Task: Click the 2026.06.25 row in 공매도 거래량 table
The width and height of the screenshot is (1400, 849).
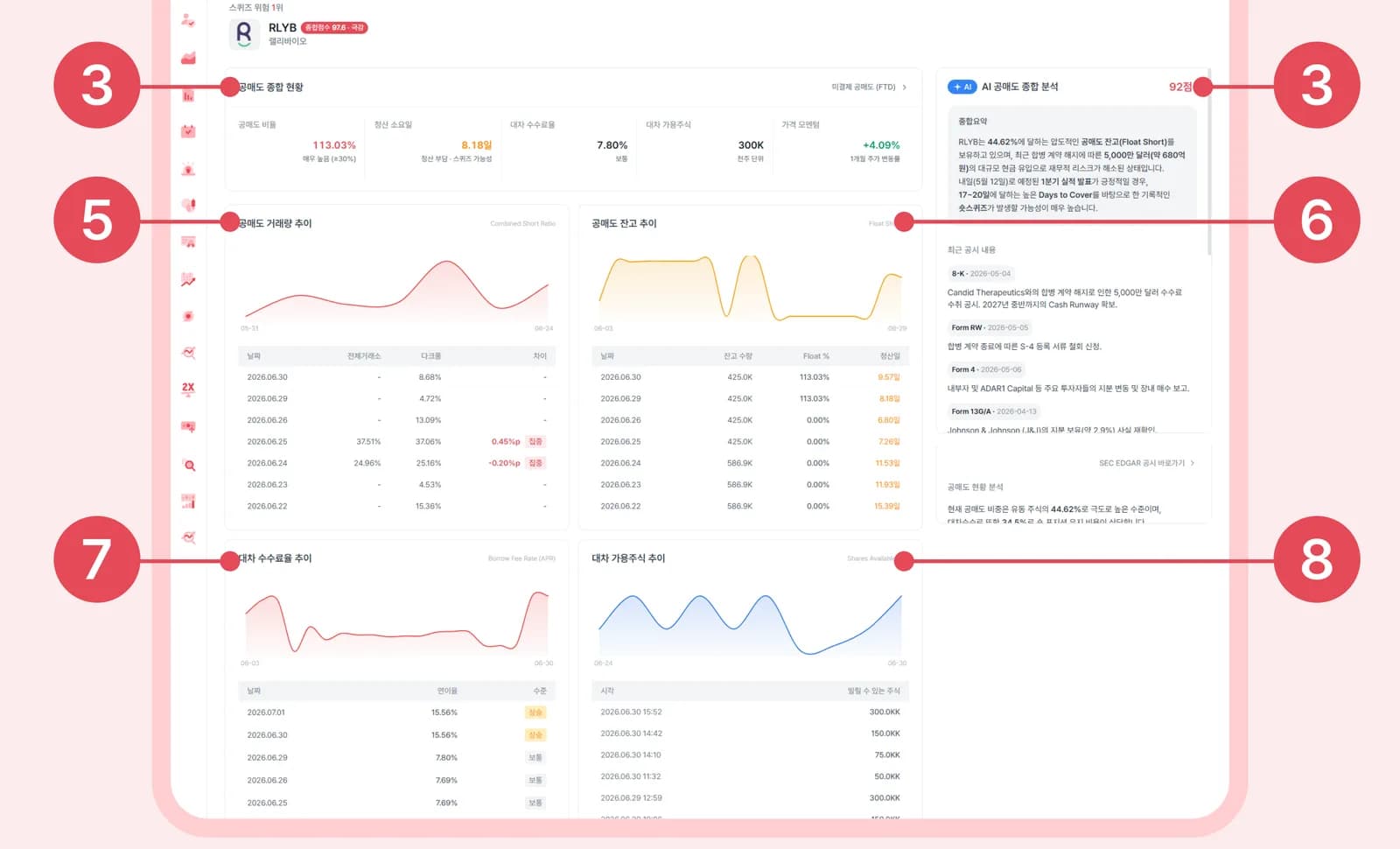Action: 396,441
